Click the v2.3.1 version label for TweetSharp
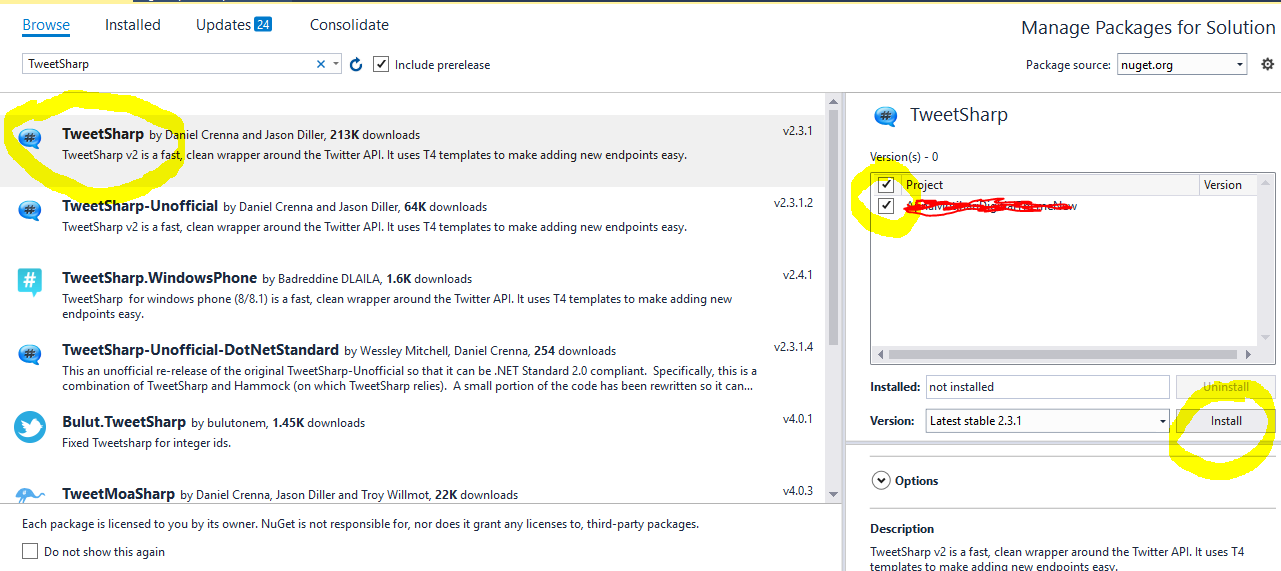 [x=797, y=131]
